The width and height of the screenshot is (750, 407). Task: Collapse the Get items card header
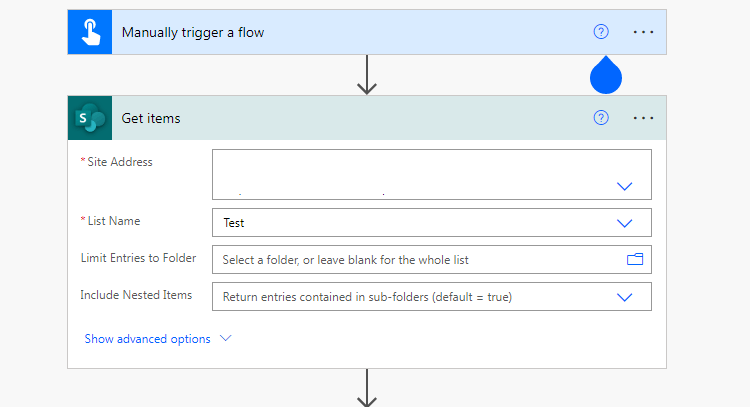pos(366,118)
